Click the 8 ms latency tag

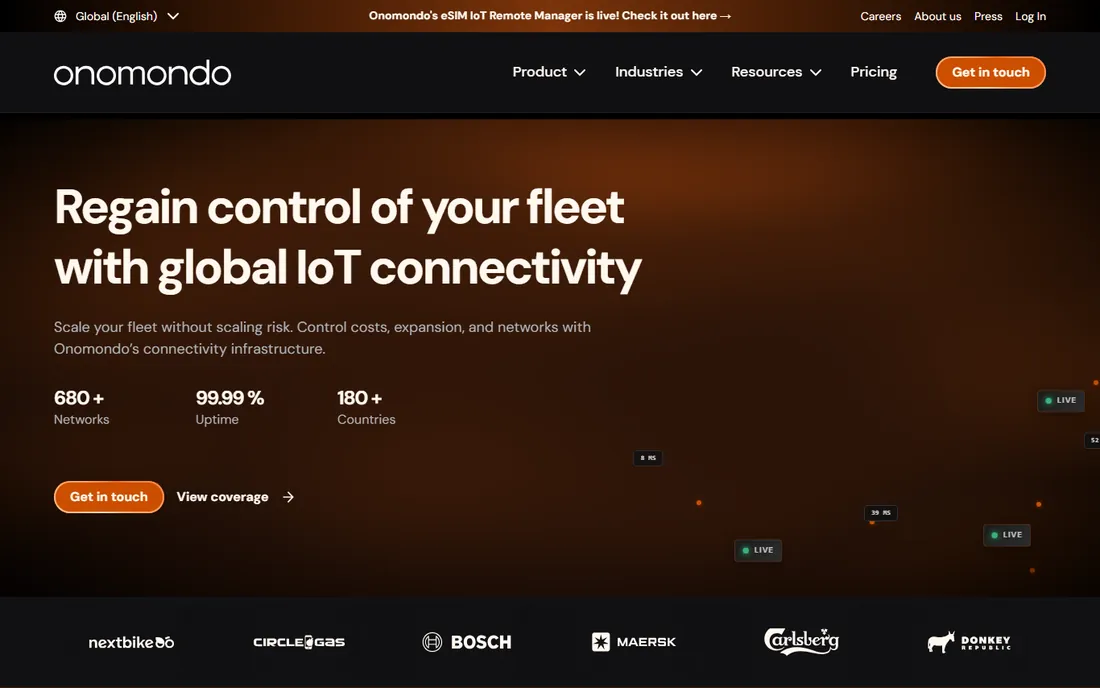[x=648, y=458]
